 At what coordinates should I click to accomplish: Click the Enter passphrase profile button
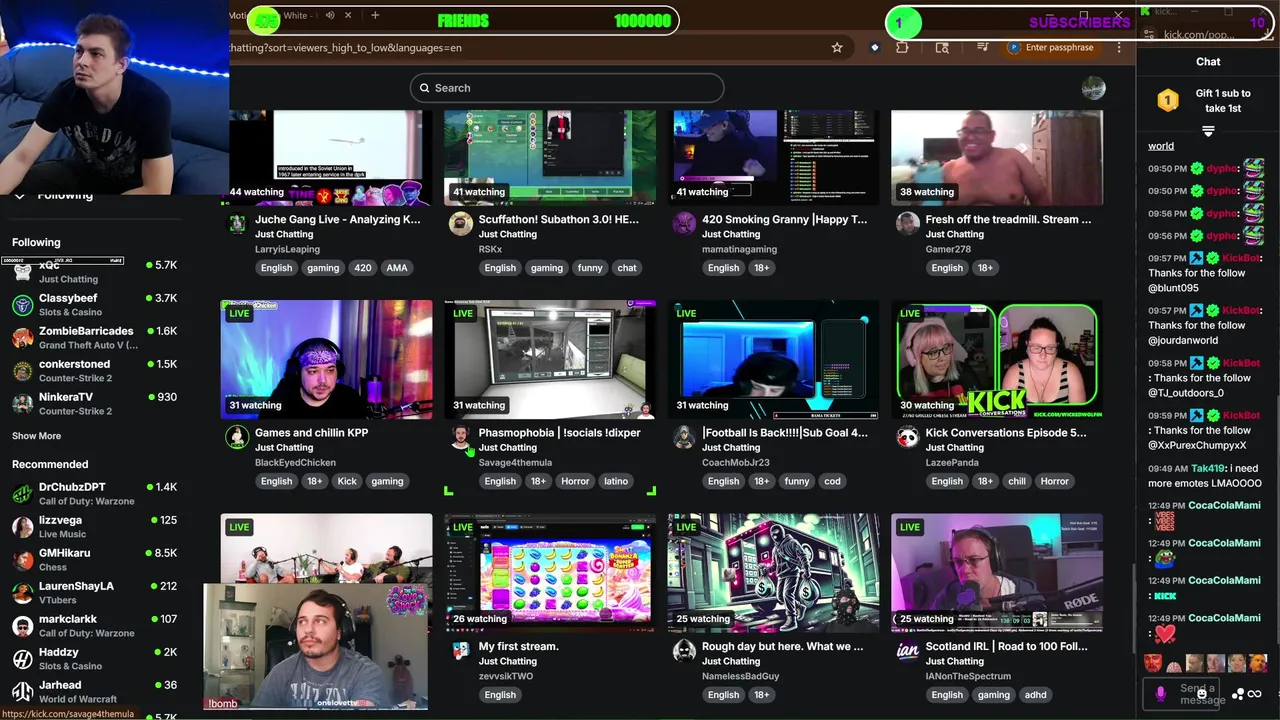1050,47
